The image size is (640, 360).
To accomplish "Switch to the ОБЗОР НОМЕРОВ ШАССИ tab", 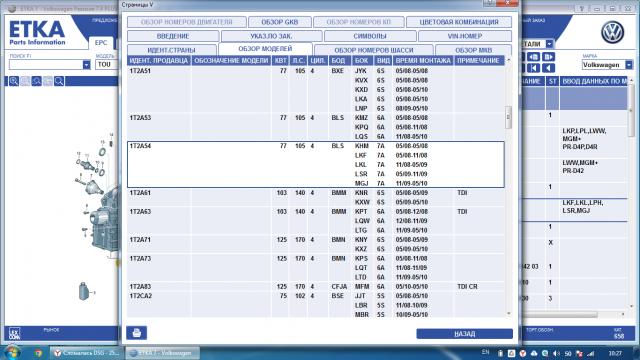I will [x=374, y=50].
